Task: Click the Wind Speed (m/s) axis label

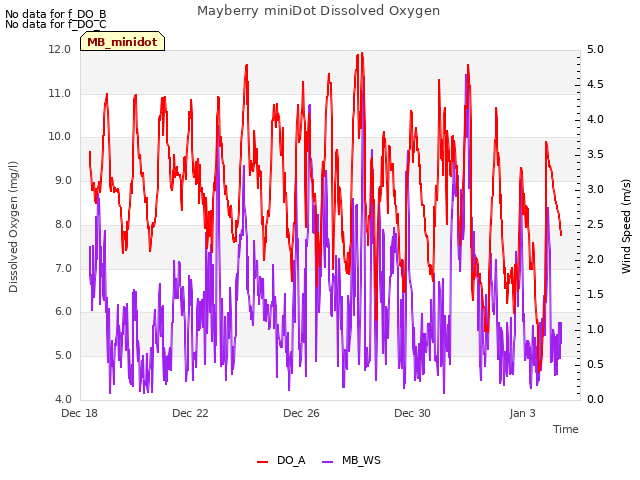Action: [626, 226]
